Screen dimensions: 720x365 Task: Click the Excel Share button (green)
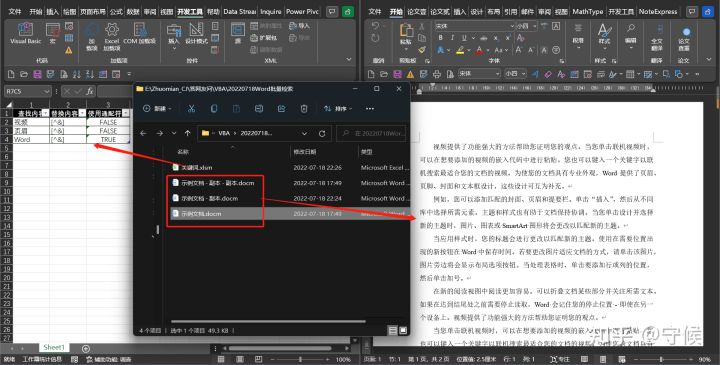click(x=348, y=11)
